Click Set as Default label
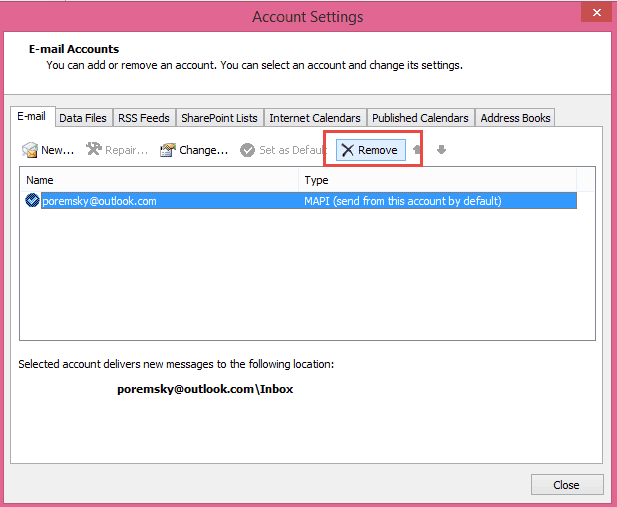 [293, 150]
